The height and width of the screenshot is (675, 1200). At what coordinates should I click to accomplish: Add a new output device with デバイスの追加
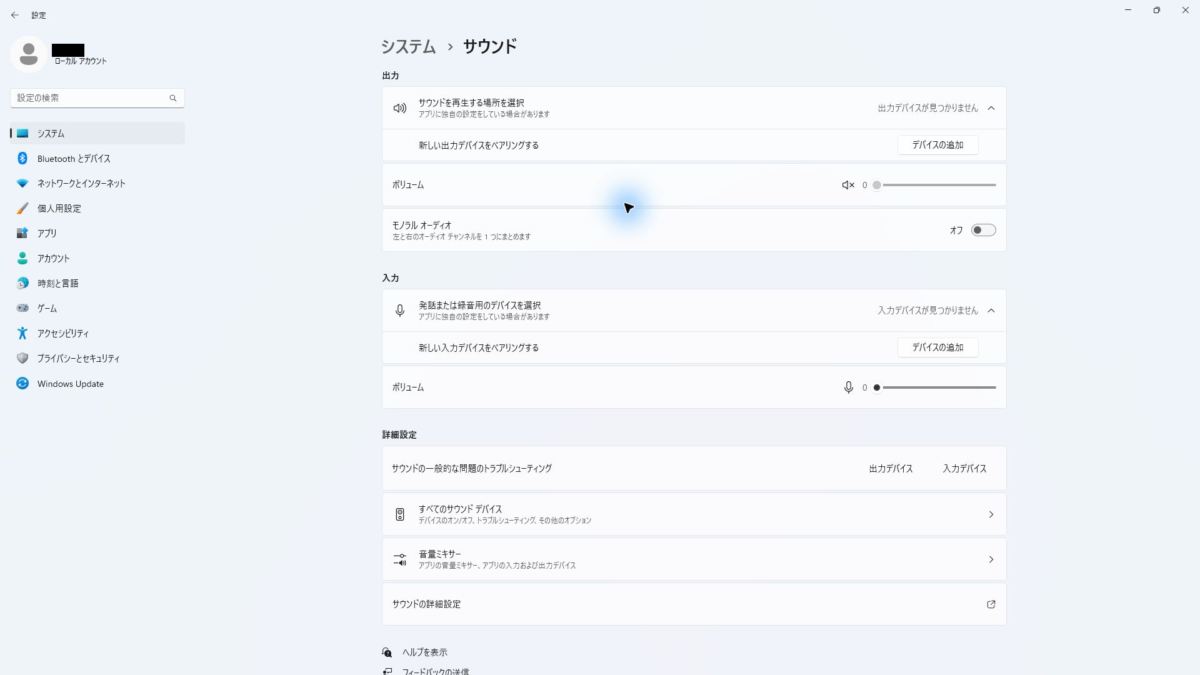[x=938, y=145]
